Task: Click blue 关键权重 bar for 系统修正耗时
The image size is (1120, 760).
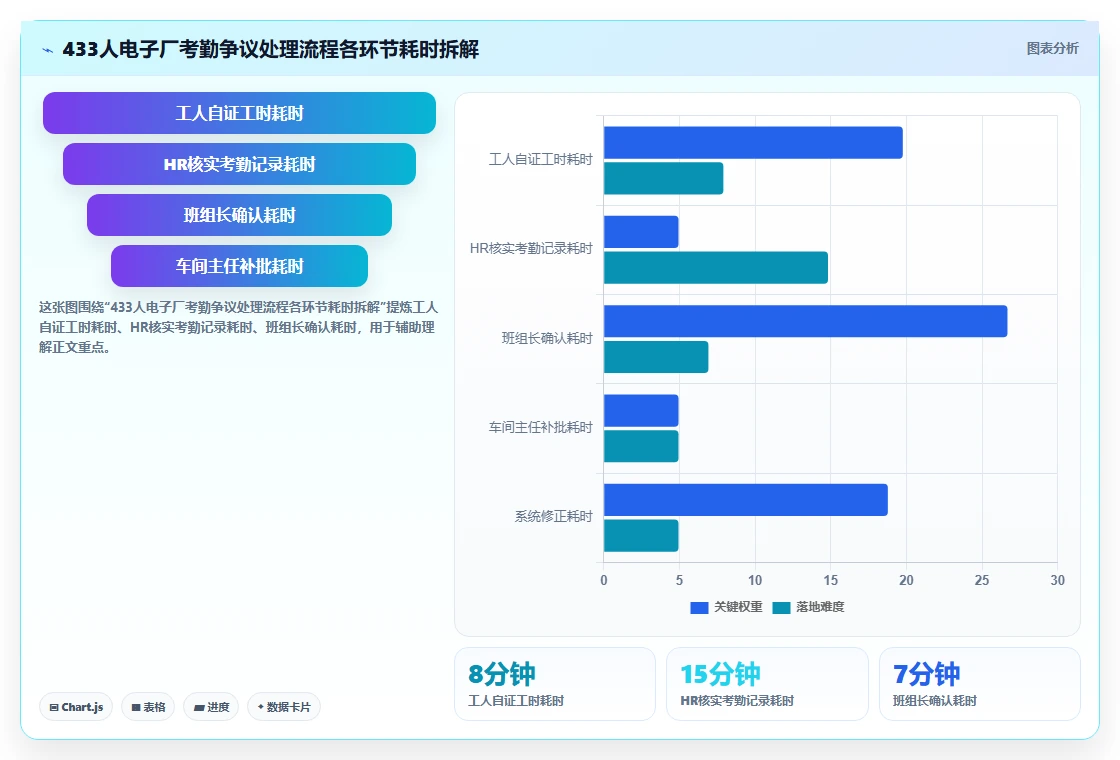Action: pos(746,500)
